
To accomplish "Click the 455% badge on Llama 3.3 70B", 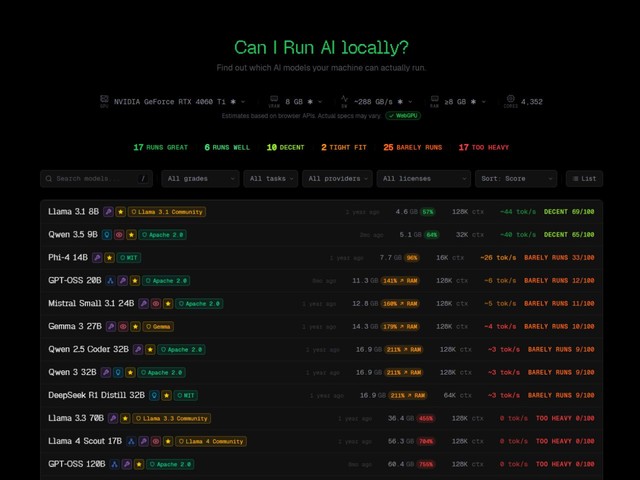I will click(426, 418).
